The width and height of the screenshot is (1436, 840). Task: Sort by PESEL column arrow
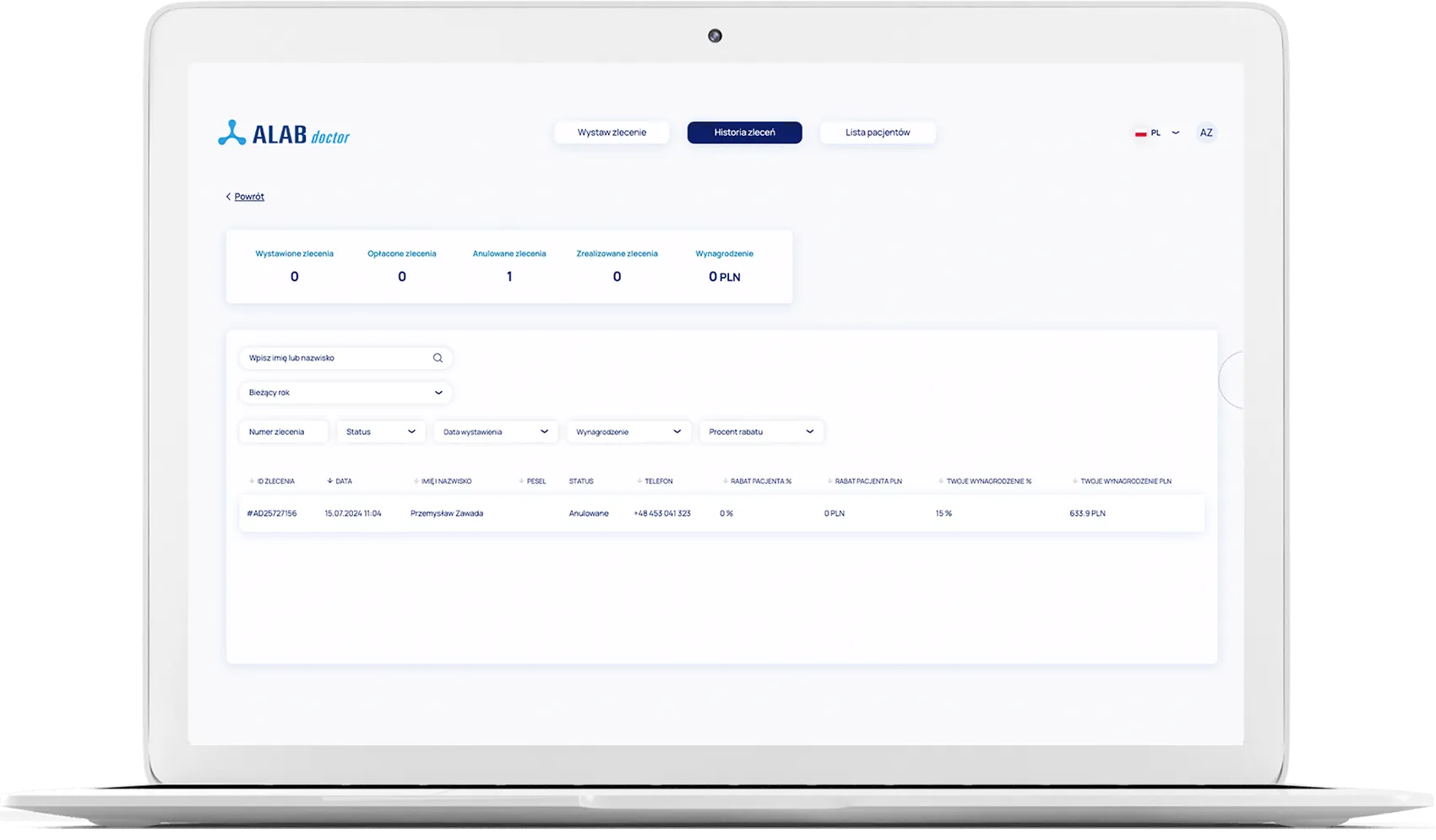point(521,481)
